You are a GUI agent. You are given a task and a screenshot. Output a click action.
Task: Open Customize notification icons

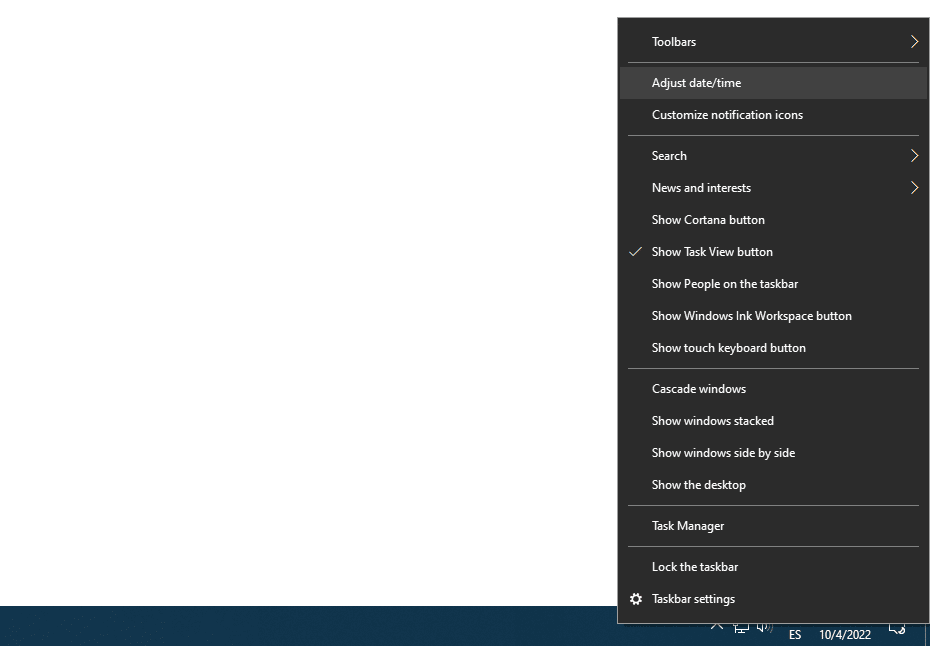(727, 114)
